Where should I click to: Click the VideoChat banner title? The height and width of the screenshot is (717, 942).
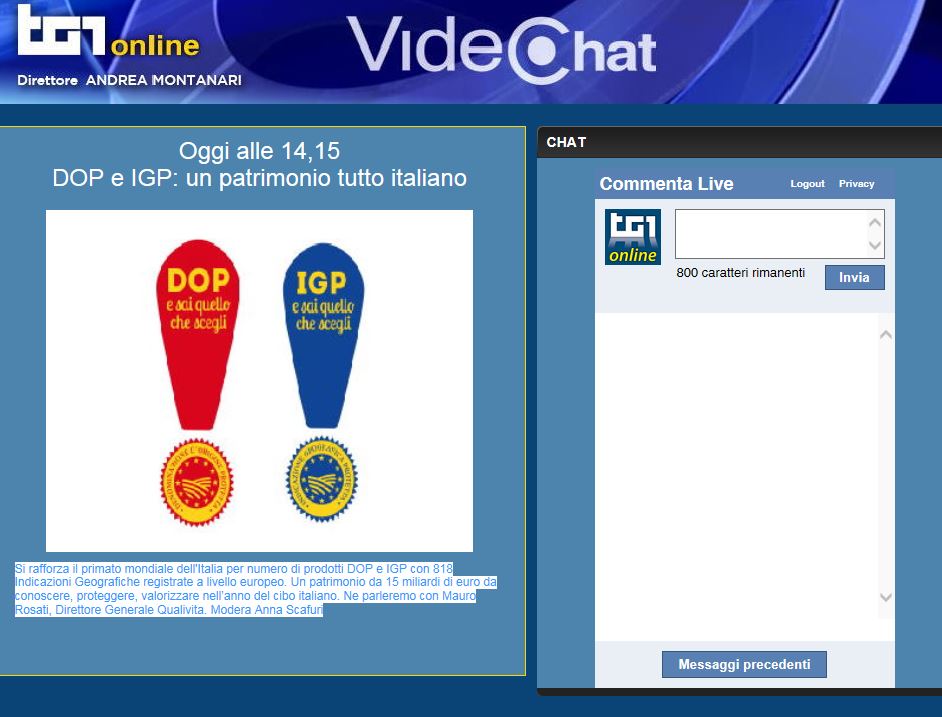[502, 48]
